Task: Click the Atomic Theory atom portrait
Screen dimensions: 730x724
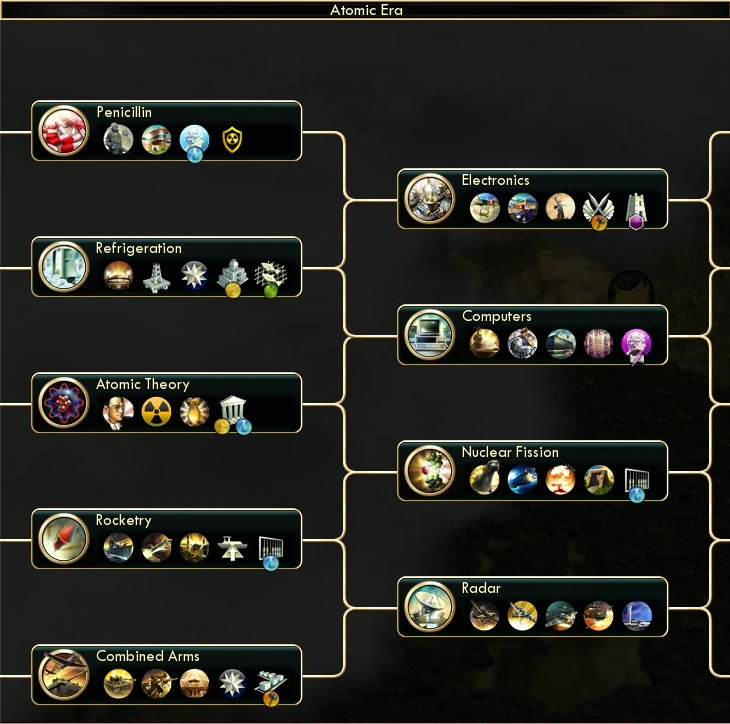Action: 63,402
